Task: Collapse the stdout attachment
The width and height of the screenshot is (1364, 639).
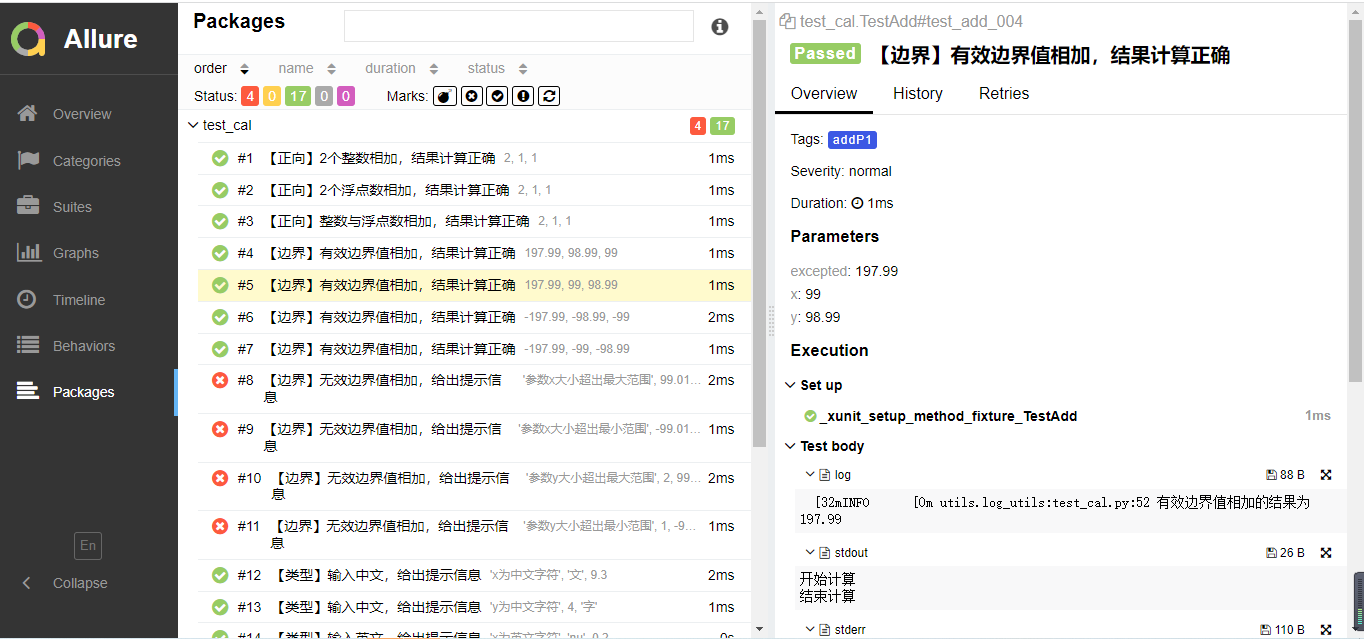Action: pyautogui.click(x=810, y=553)
